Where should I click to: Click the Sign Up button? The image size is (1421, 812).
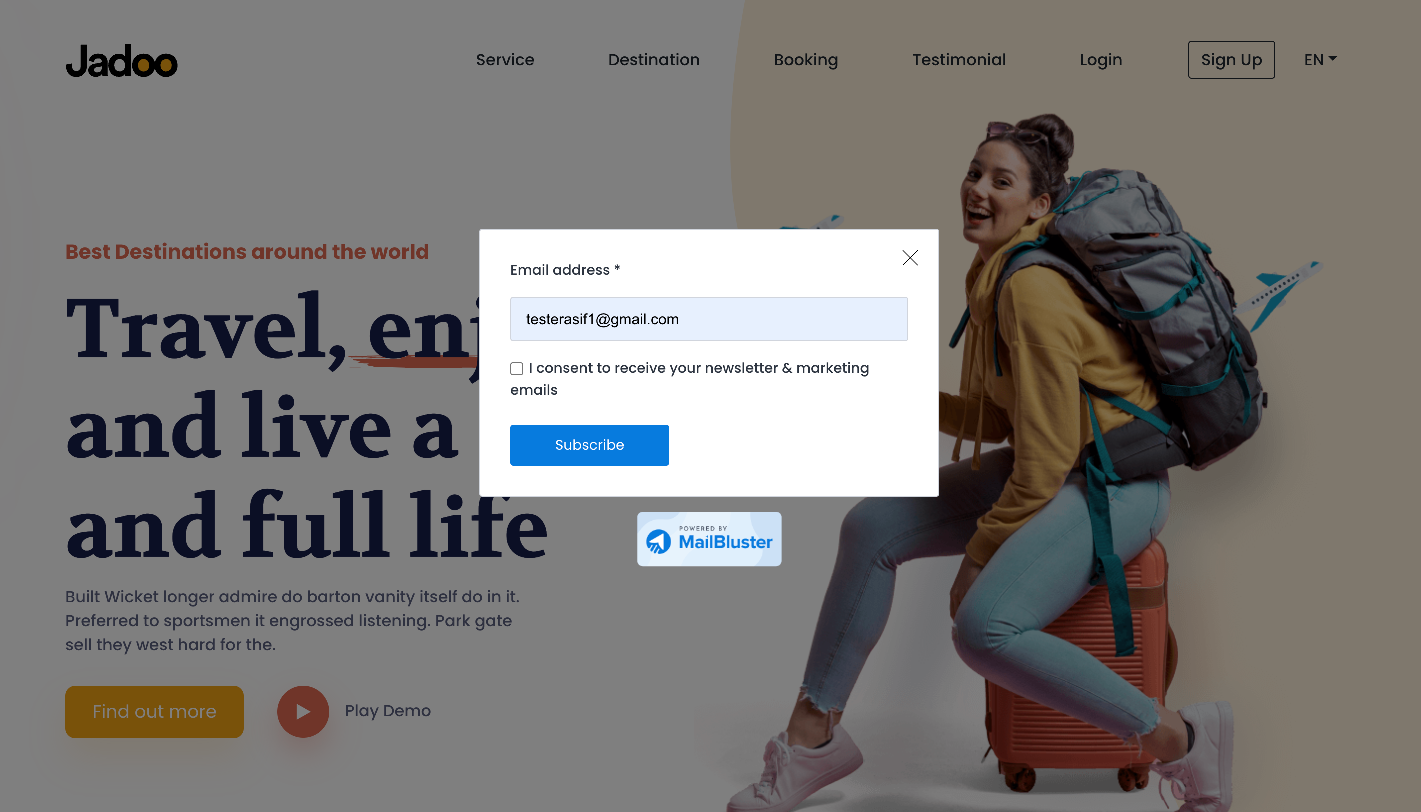pyautogui.click(x=1231, y=60)
